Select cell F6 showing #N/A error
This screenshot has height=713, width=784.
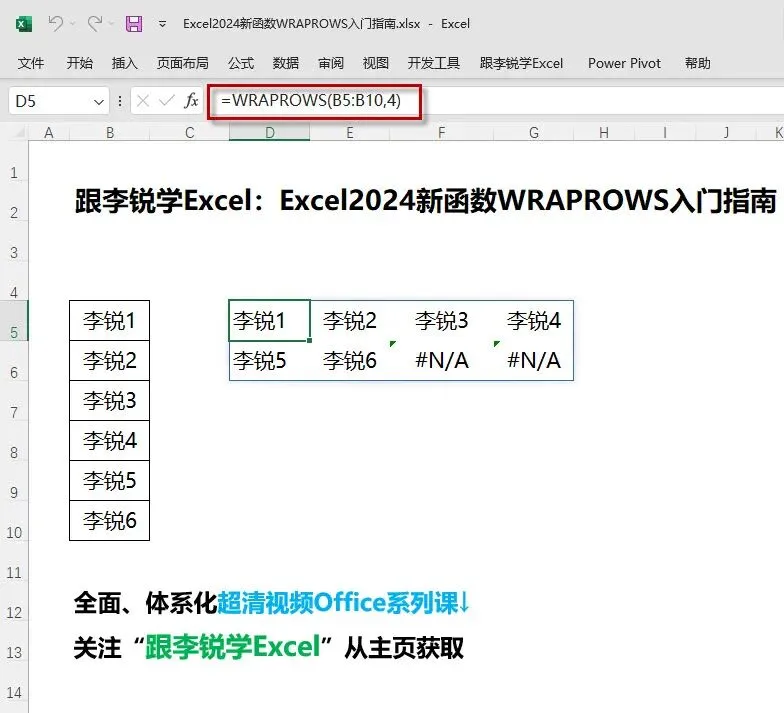point(441,360)
